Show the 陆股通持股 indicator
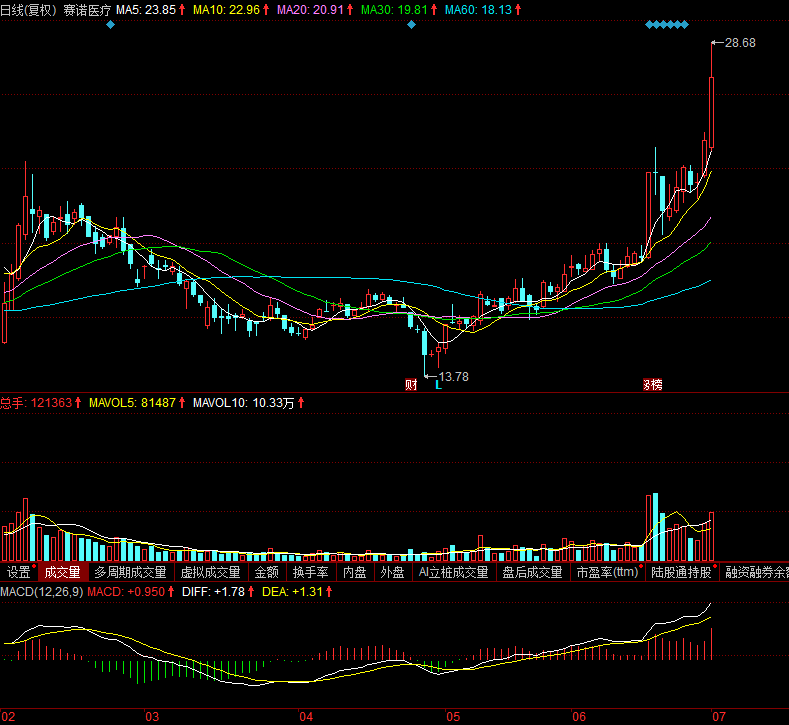Viewport: 789px width, 725px height. coord(680,573)
